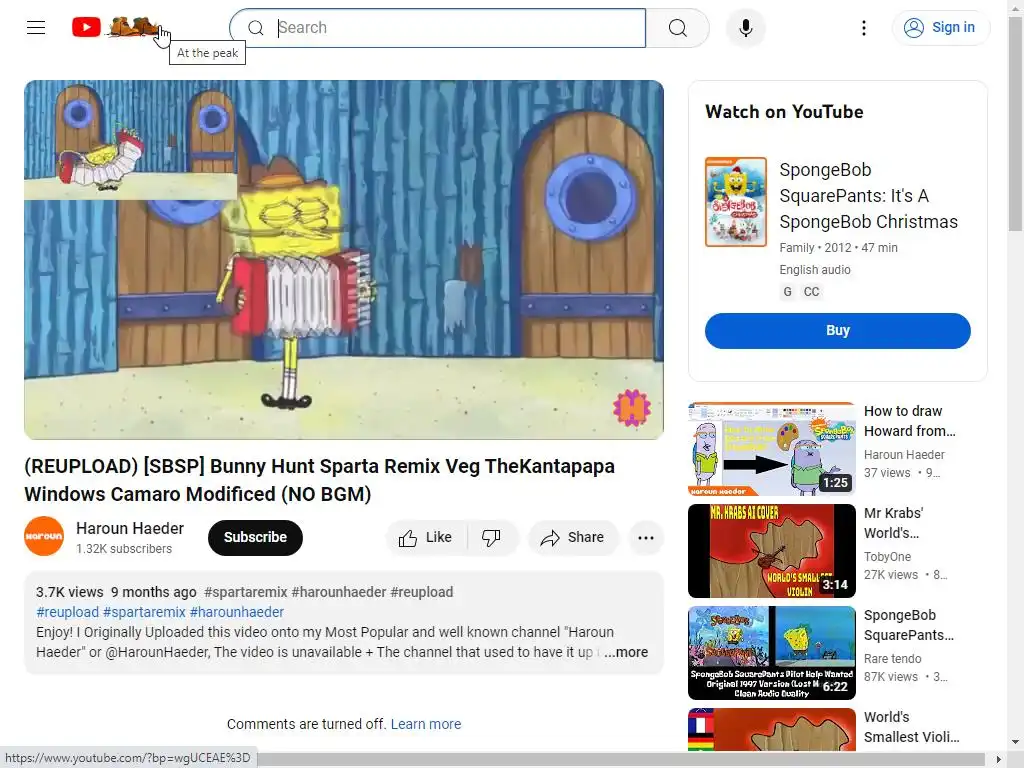This screenshot has height=768, width=1024.
Task: Like this video
Action: pos(426,537)
